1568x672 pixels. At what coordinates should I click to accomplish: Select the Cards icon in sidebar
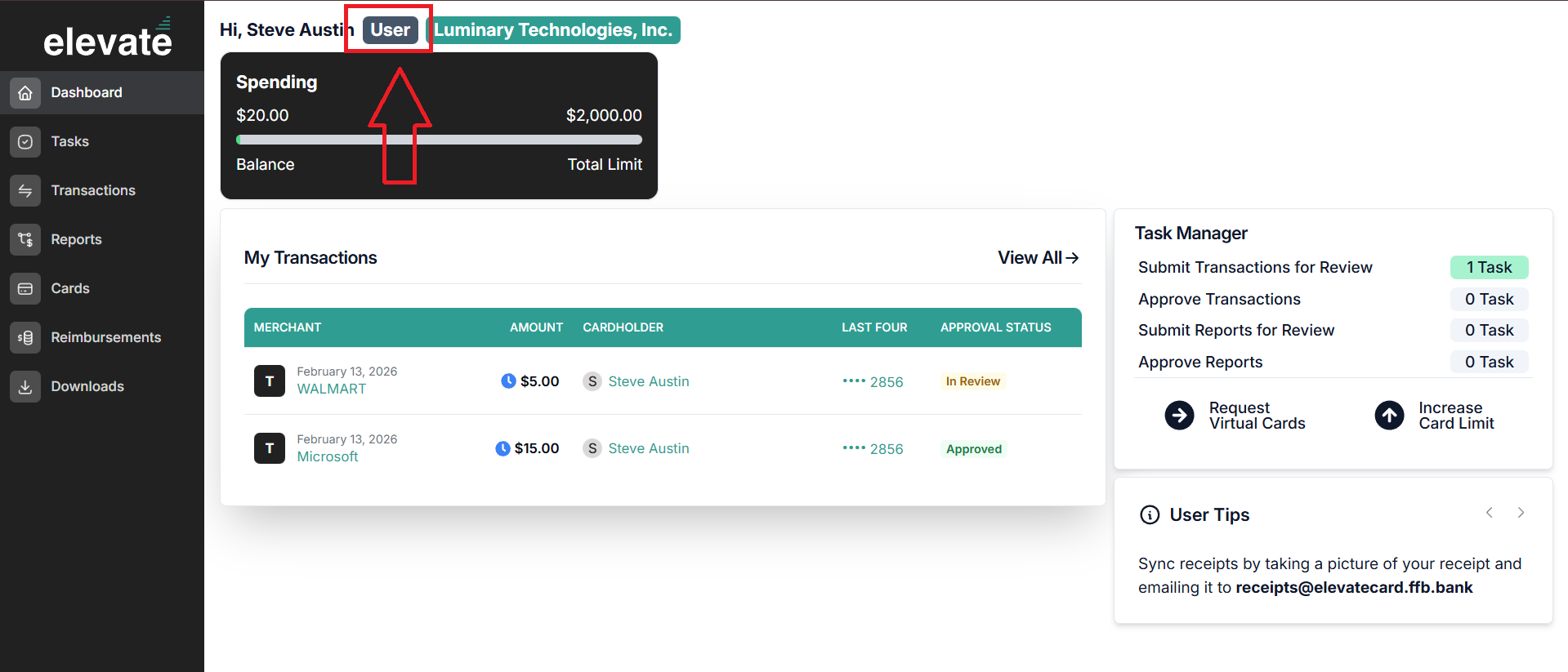[25, 289]
